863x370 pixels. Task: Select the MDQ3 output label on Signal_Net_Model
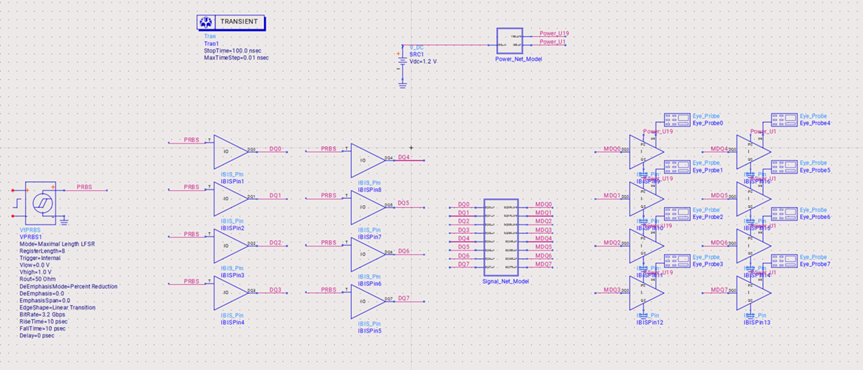click(x=543, y=230)
